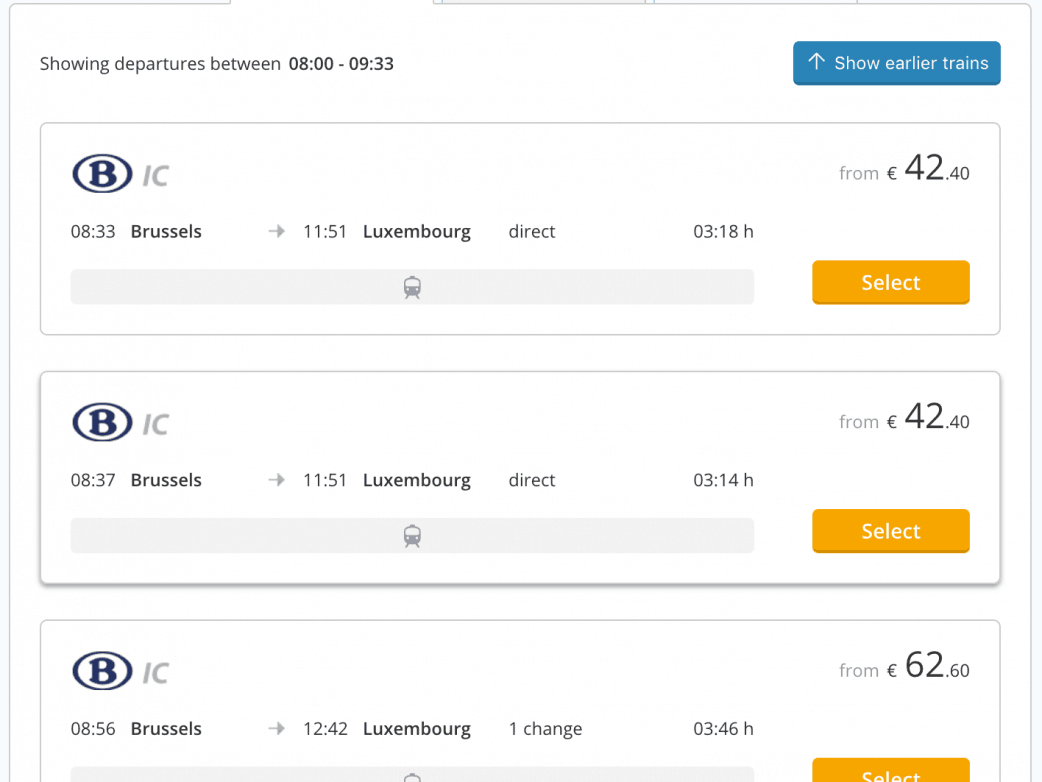Click the train icon in 08:33 journey bar
Image resolution: width=1042 pixels, height=782 pixels.
coord(412,288)
